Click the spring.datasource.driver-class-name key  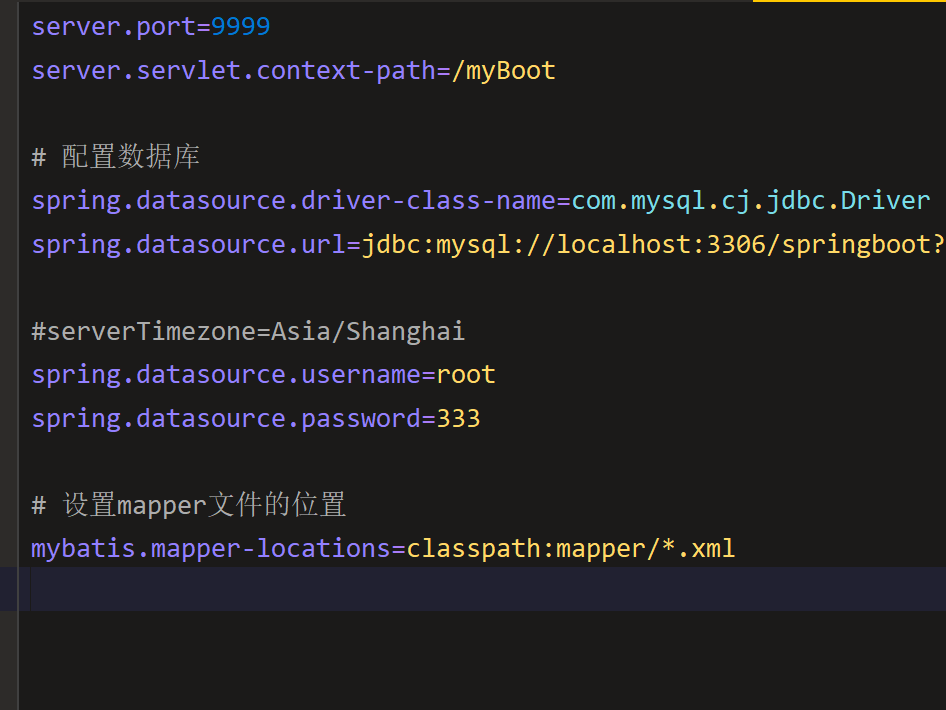(293, 201)
